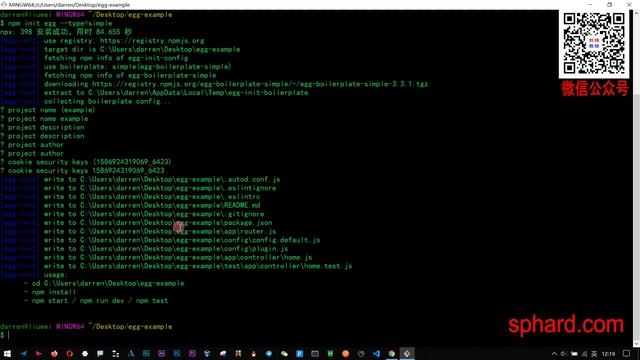Open the blue paper-plane app in taskbar
Image resolution: width=640 pixels, height=360 pixels.
click(x=23, y=353)
